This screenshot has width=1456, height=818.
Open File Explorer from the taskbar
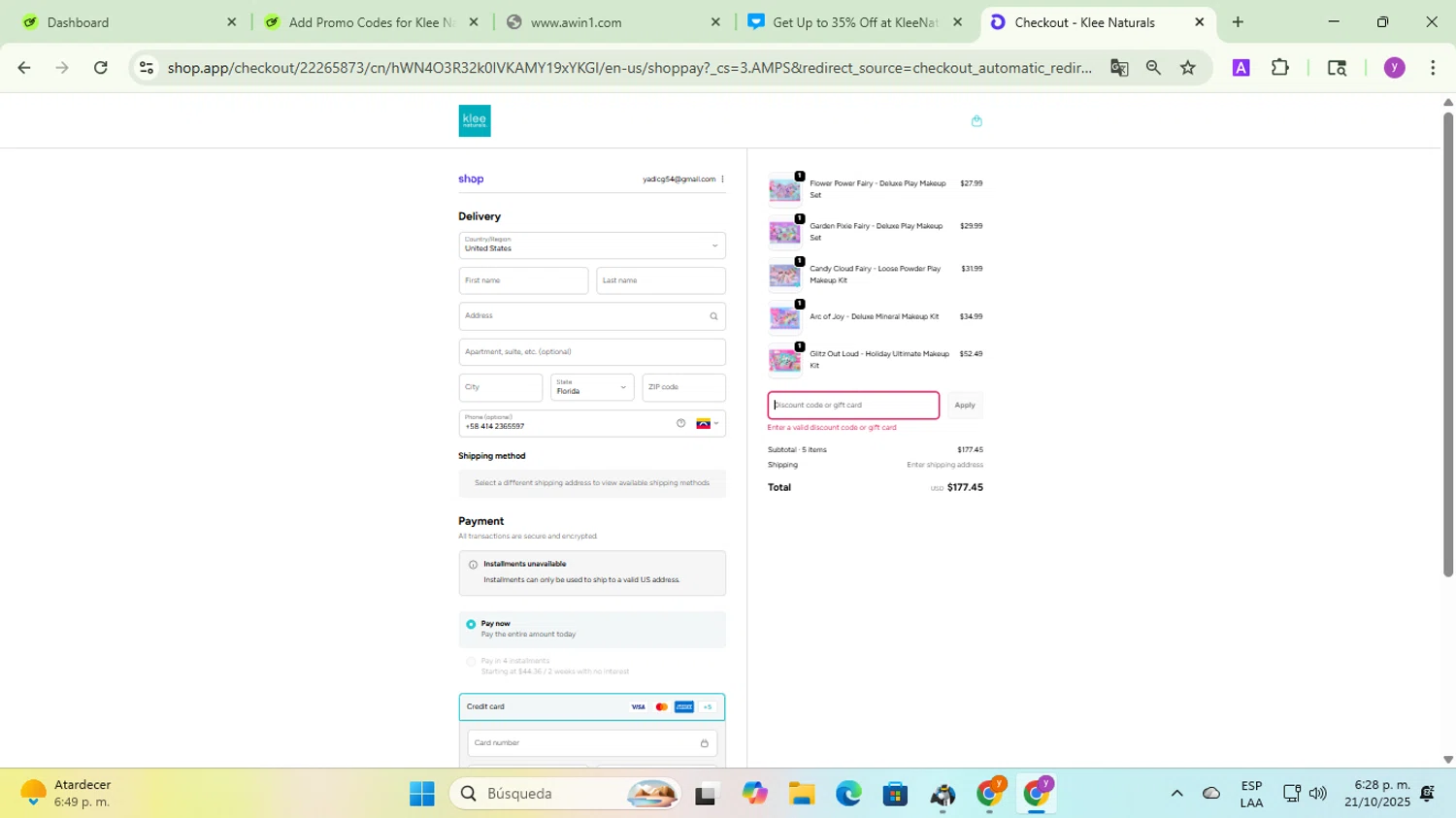(x=801, y=795)
